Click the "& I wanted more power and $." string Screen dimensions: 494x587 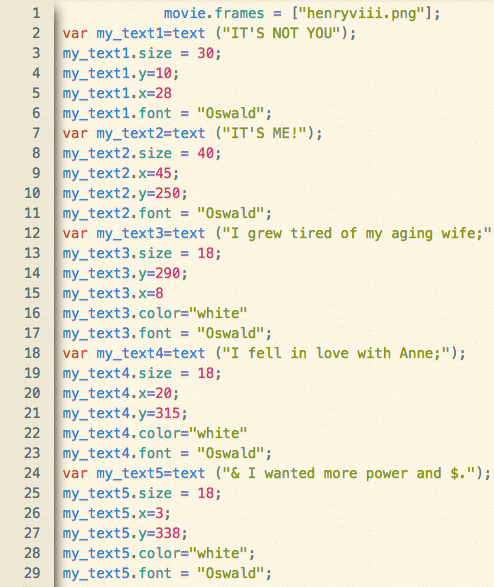[349, 474]
